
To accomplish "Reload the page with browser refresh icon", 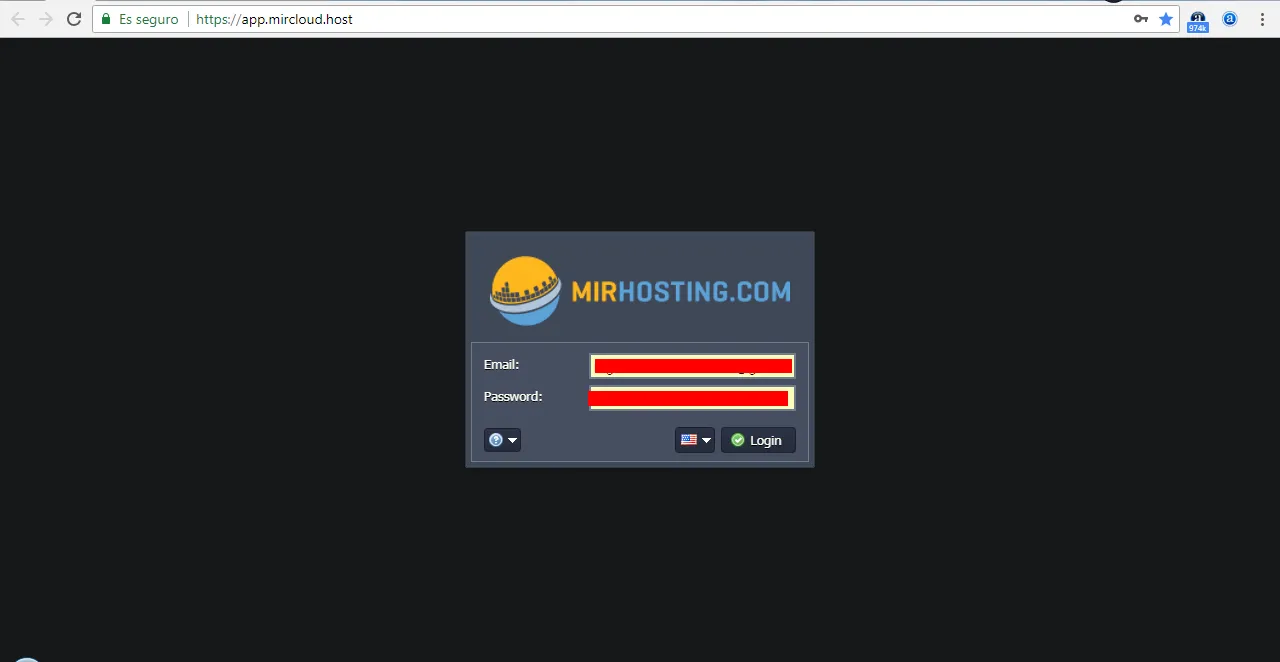I will [x=74, y=19].
